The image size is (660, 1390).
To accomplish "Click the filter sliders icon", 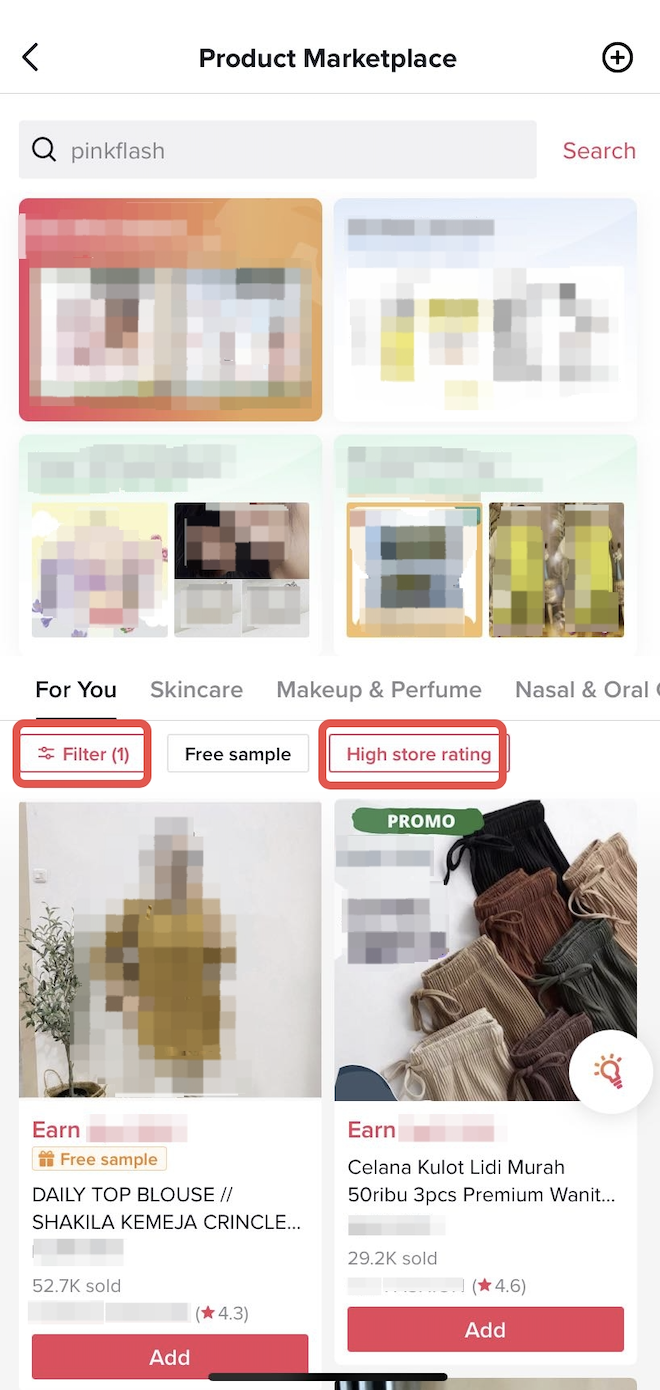I will pos(46,754).
